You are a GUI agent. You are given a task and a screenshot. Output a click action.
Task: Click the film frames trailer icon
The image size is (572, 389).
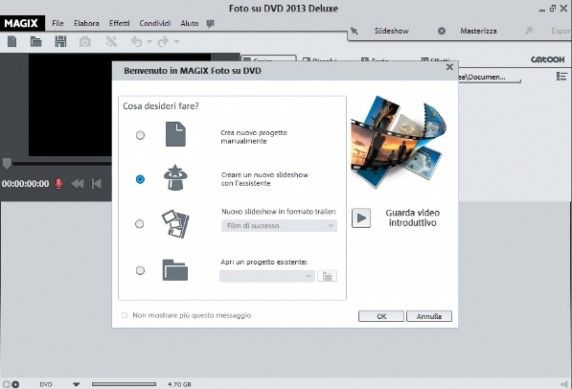point(175,224)
